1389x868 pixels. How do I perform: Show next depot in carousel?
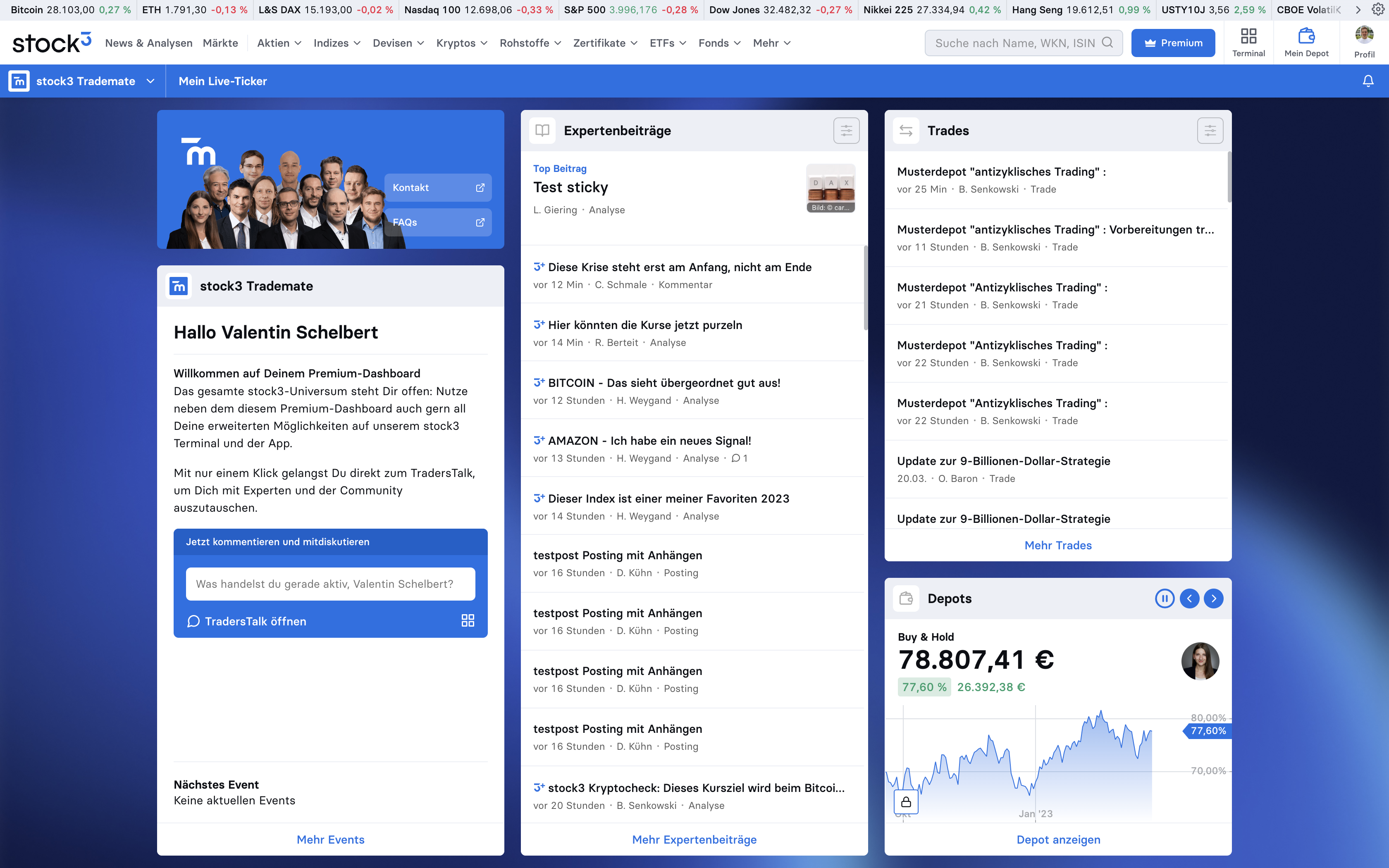(1213, 598)
